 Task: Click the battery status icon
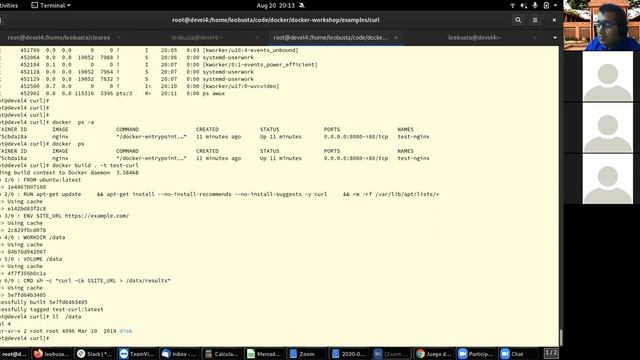click(546, 5)
